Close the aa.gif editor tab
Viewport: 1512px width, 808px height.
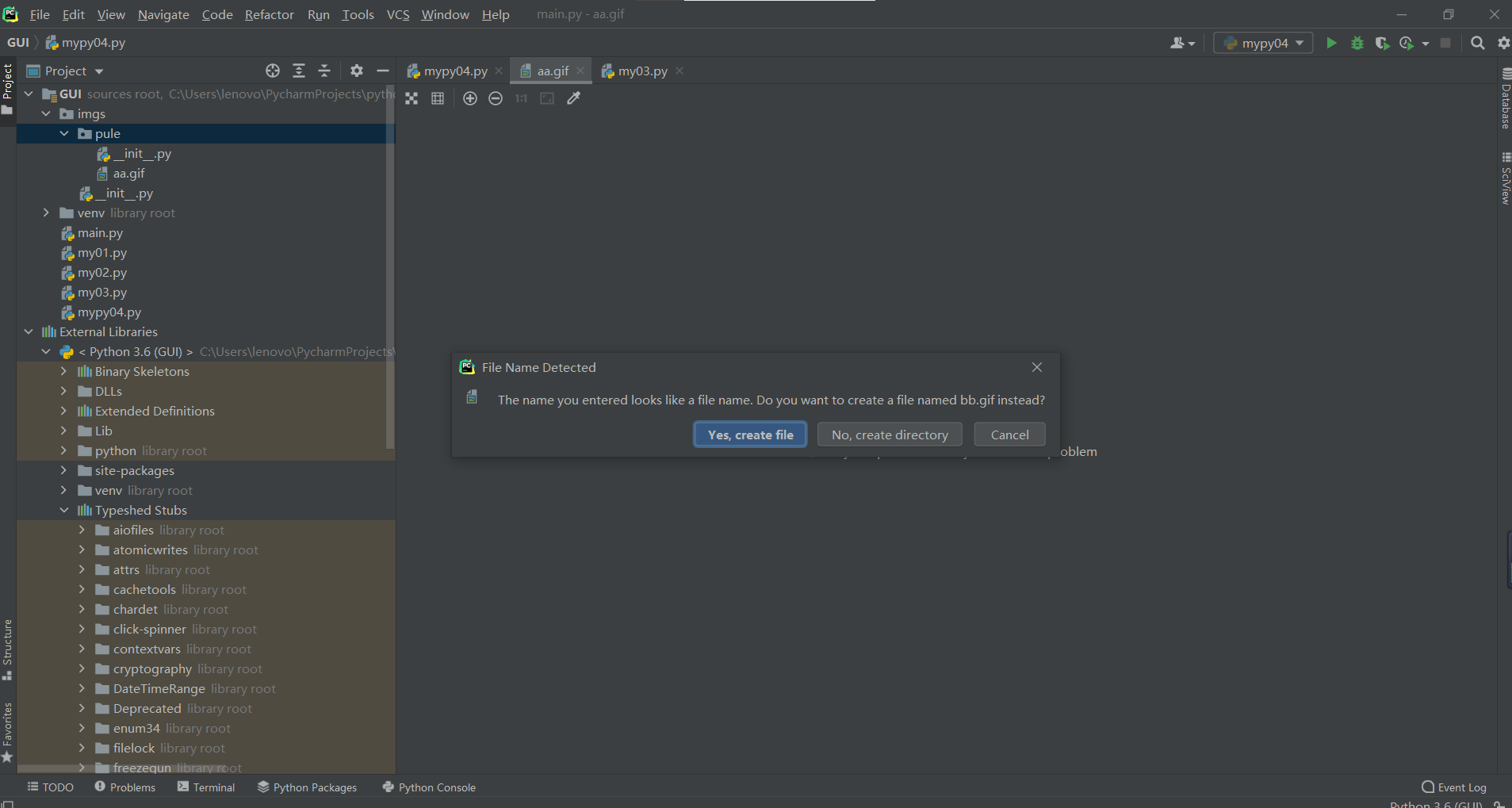[580, 71]
